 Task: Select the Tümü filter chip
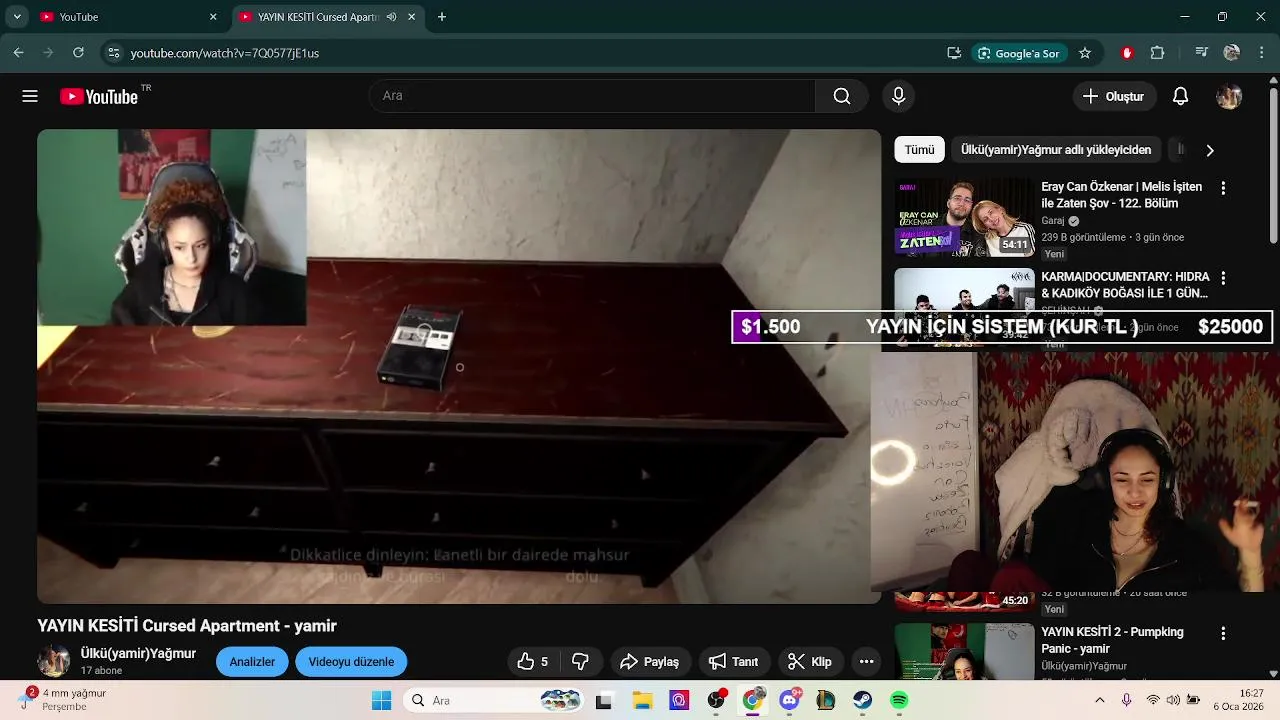(x=919, y=150)
